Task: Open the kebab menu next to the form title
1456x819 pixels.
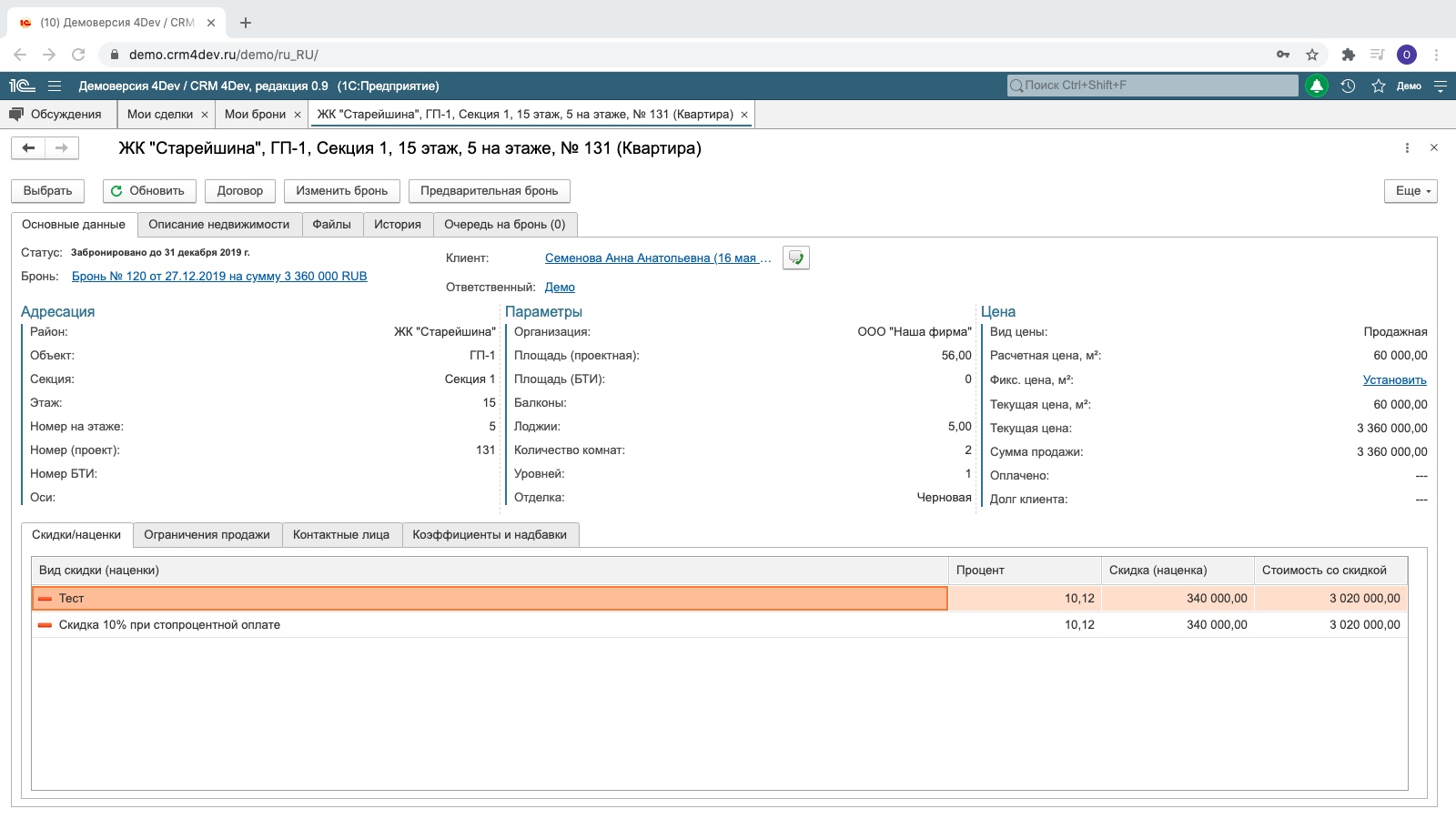Action: 1406,147
